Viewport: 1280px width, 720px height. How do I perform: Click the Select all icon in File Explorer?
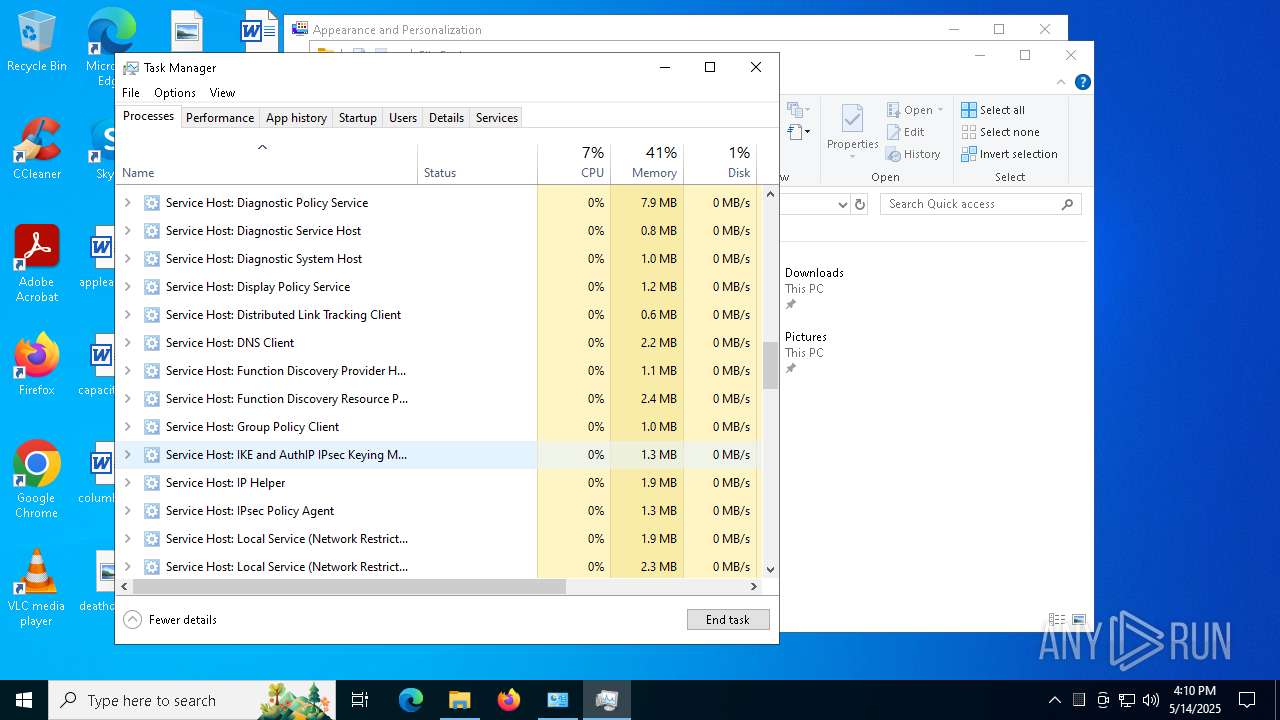click(x=968, y=110)
